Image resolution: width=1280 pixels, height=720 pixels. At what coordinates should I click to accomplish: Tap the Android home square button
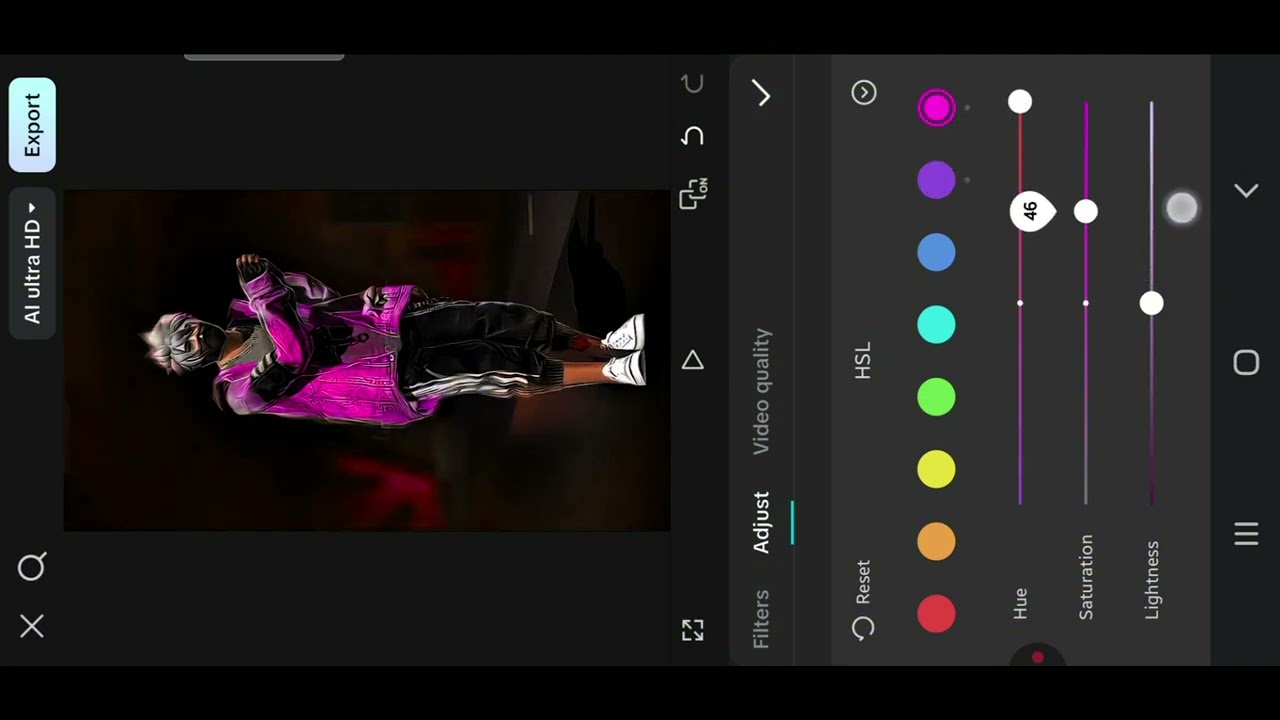1246,362
